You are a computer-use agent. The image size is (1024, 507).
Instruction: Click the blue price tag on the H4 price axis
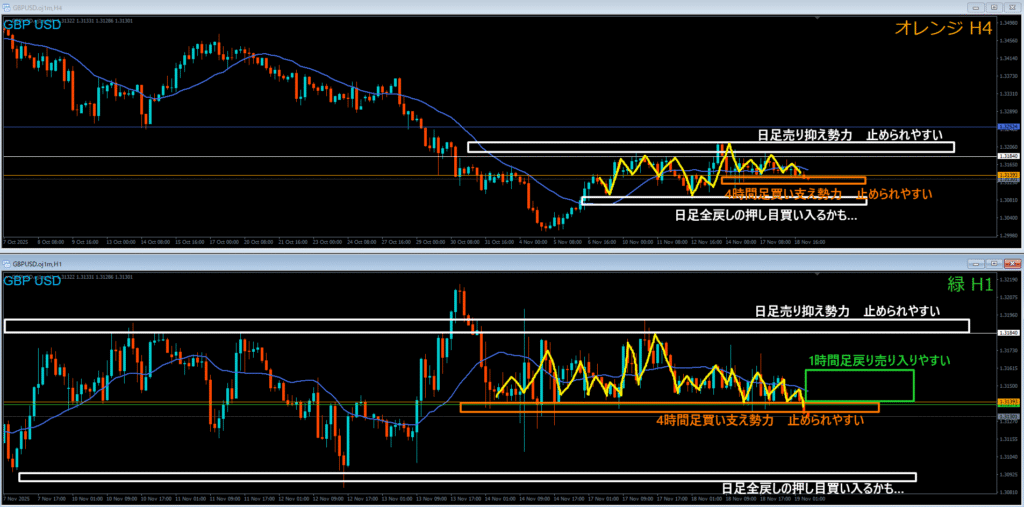(x=1009, y=127)
